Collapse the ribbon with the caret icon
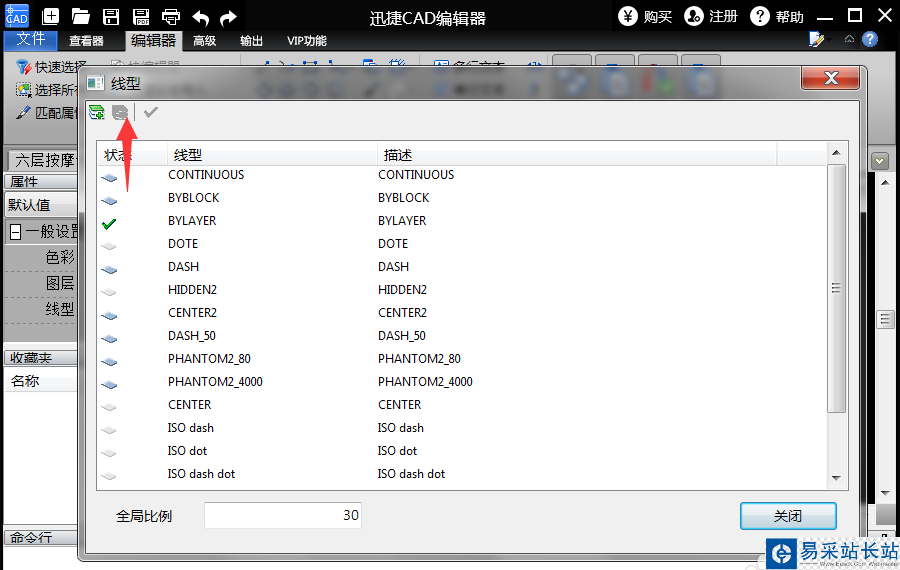Screen dimensions: 900x570 pyautogui.click(x=849, y=39)
